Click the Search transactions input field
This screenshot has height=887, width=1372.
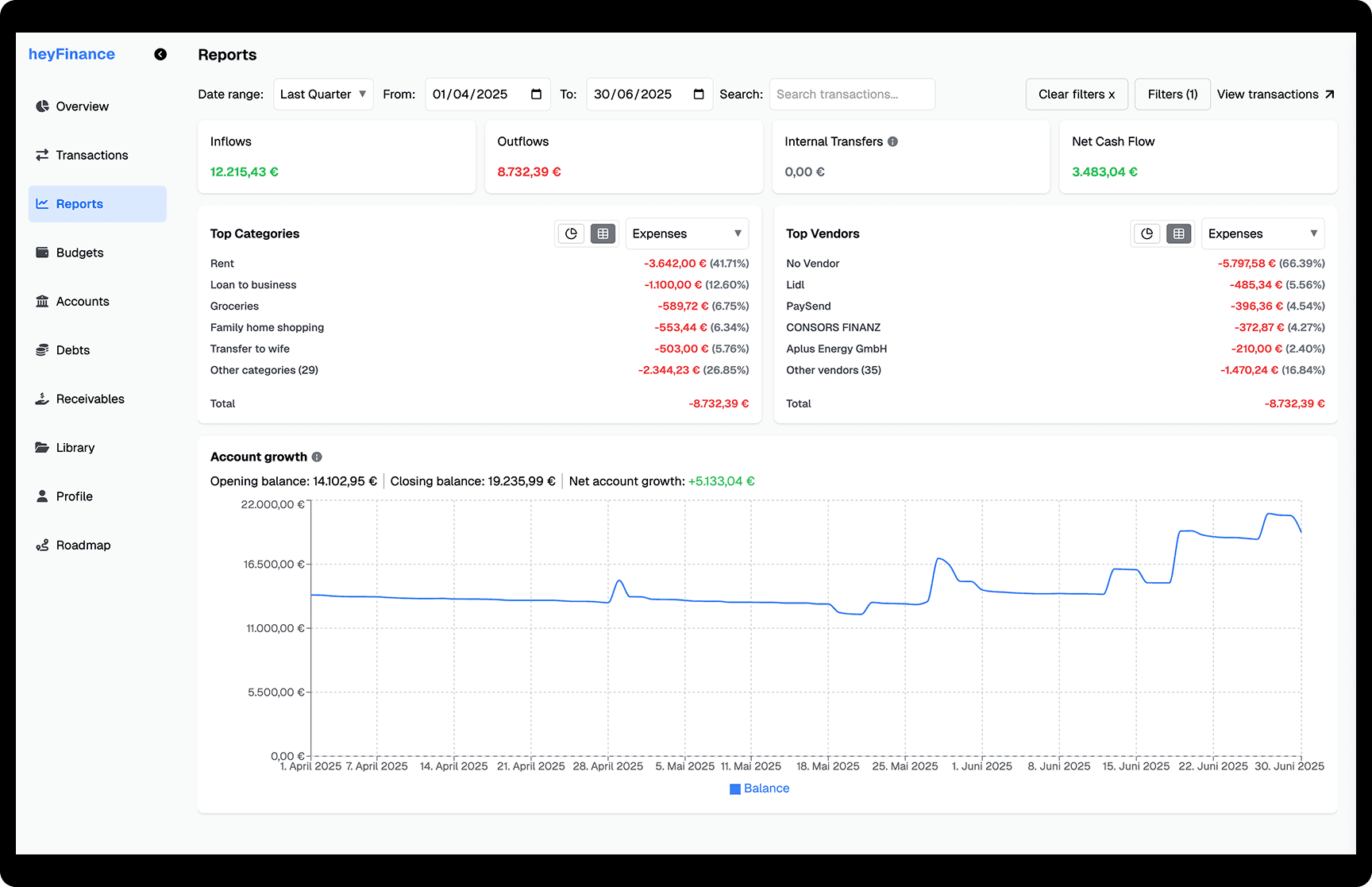coord(852,94)
